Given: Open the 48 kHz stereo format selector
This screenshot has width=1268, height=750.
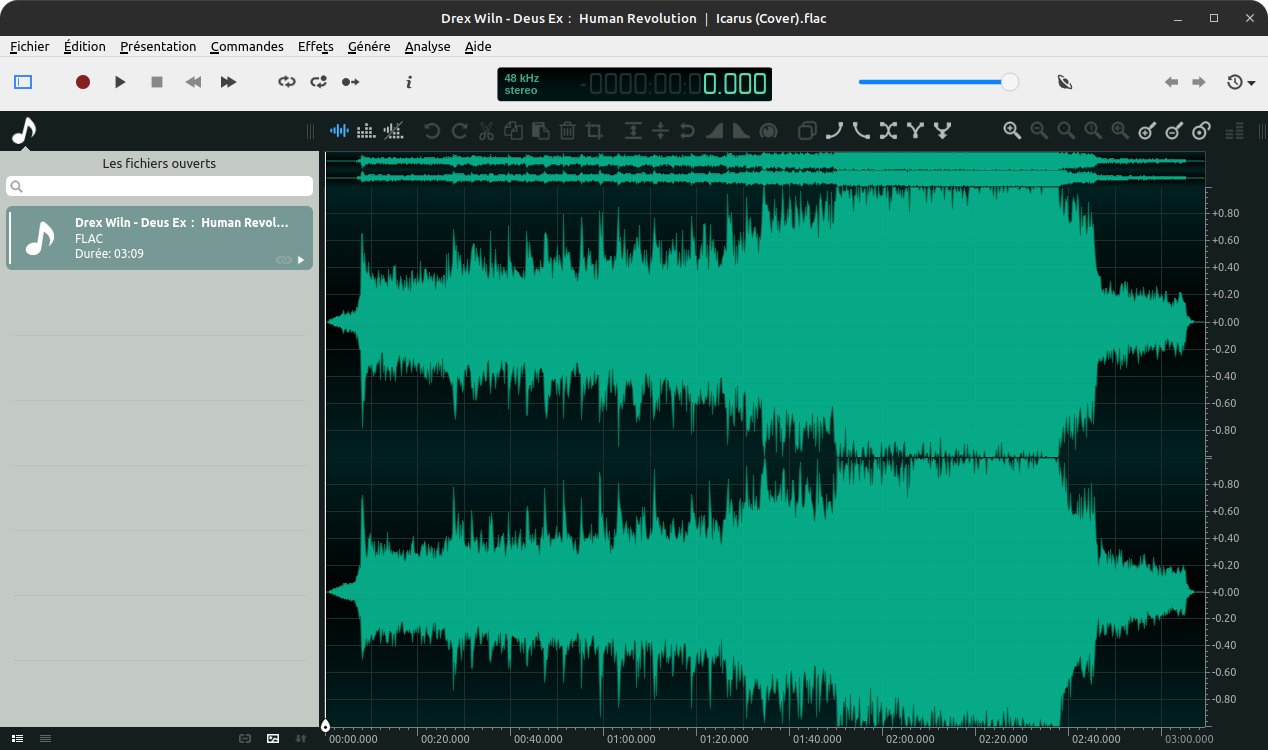Looking at the screenshot, I should point(521,84).
